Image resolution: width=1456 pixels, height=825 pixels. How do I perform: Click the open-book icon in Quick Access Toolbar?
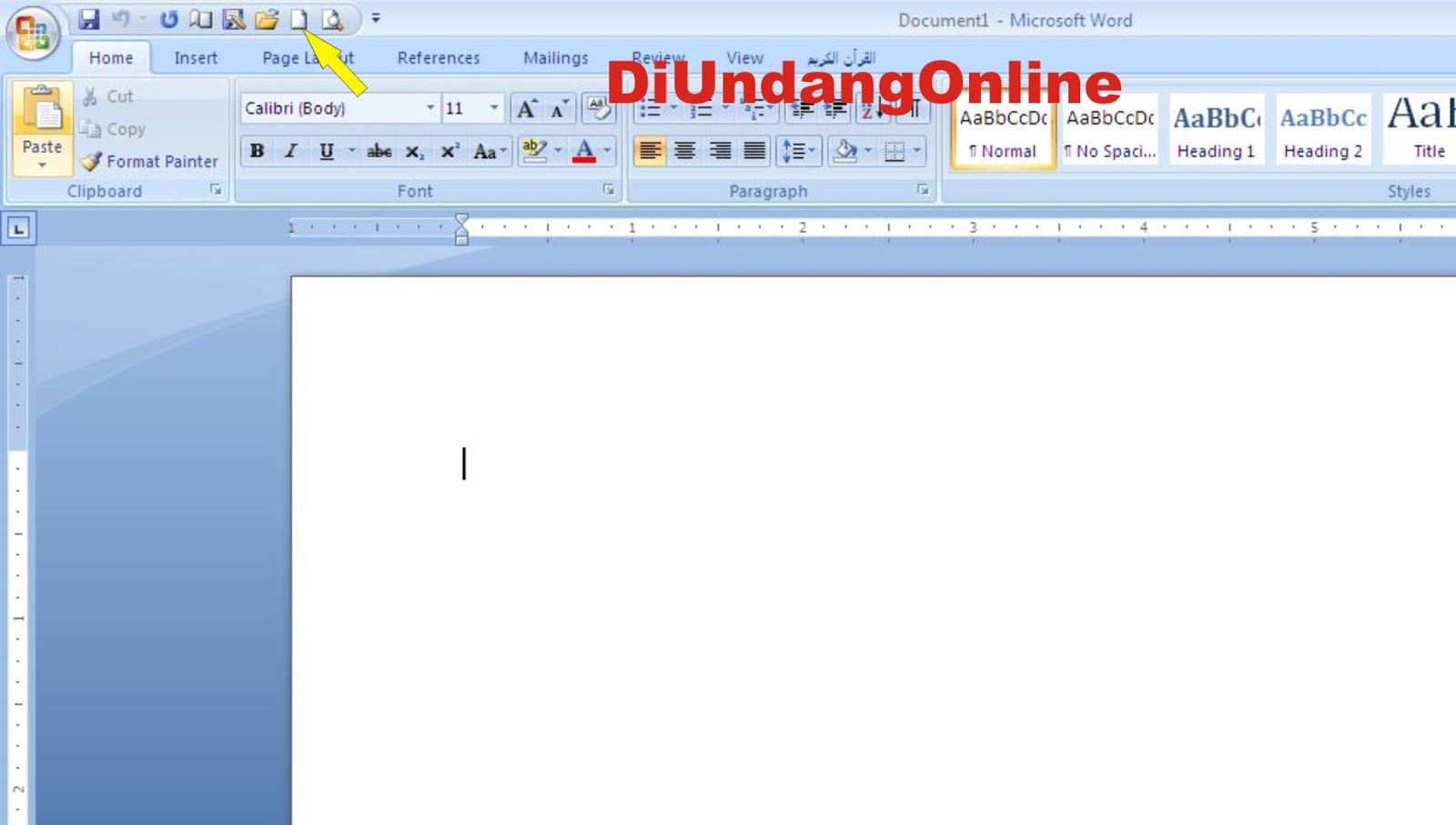tap(201, 19)
